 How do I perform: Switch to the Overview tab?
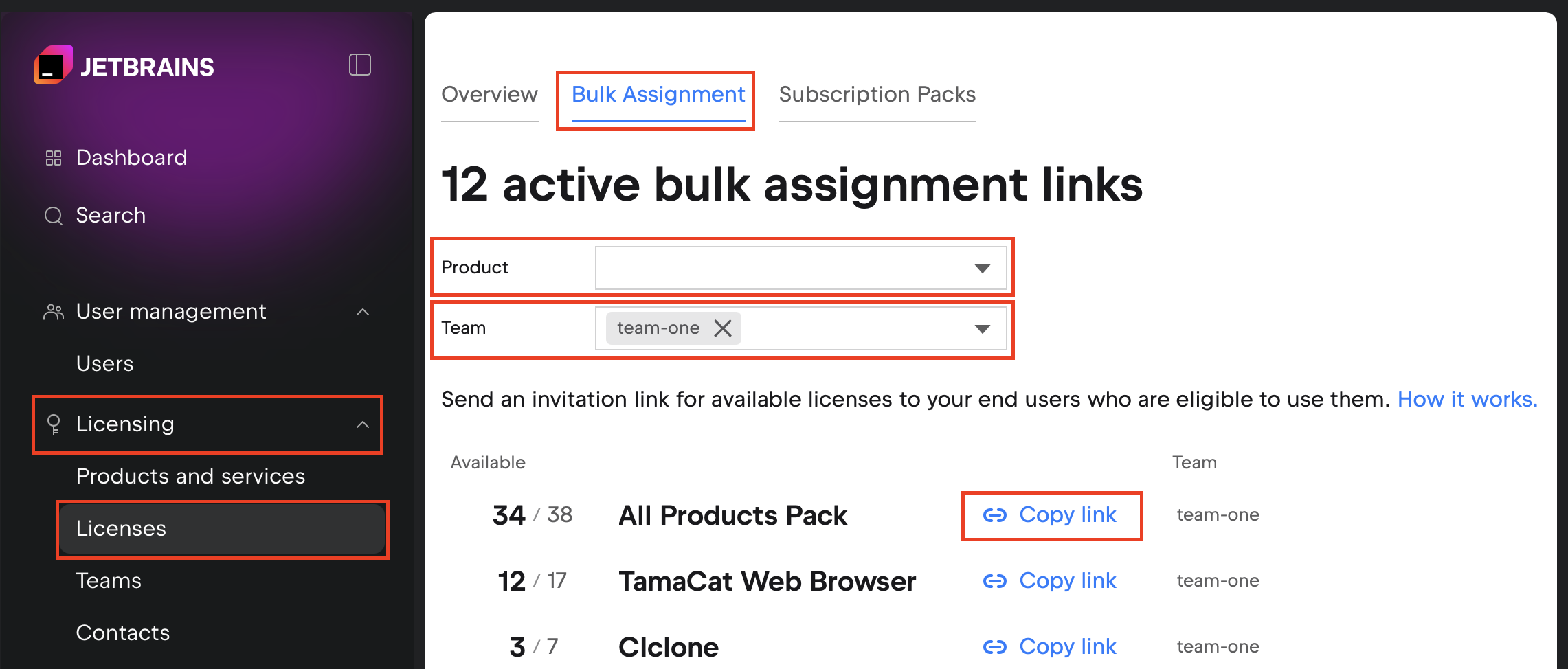[489, 94]
